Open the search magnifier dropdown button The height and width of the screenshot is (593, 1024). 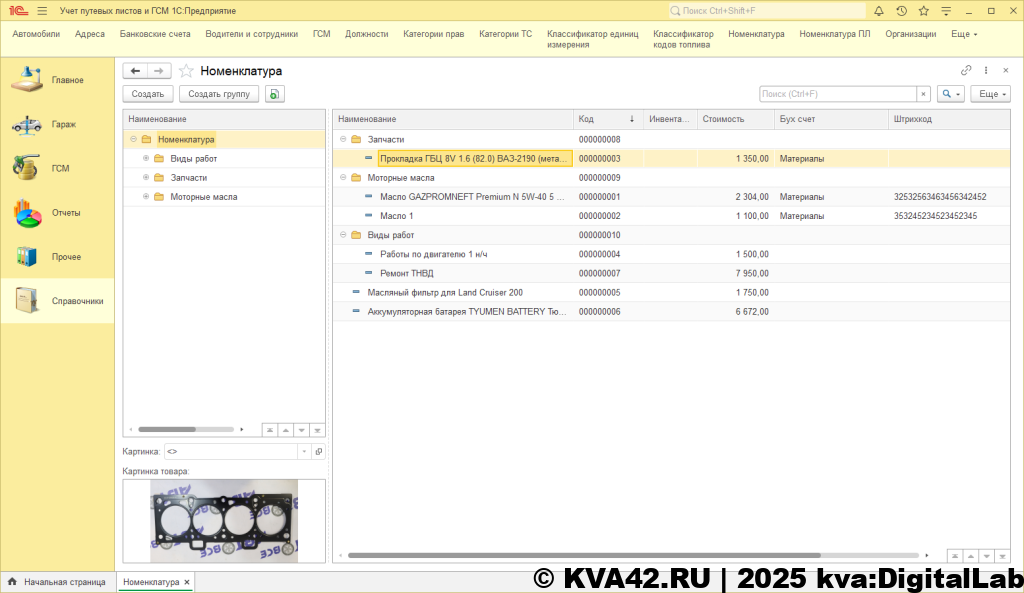951,94
